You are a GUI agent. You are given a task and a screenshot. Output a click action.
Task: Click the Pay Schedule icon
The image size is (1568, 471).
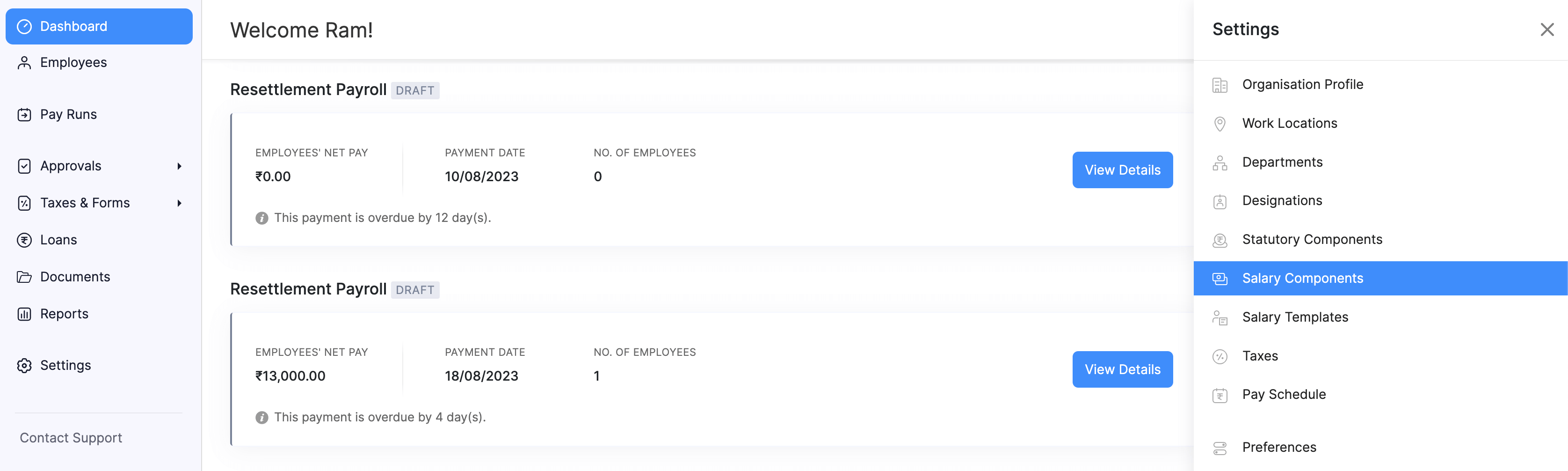click(x=1219, y=395)
